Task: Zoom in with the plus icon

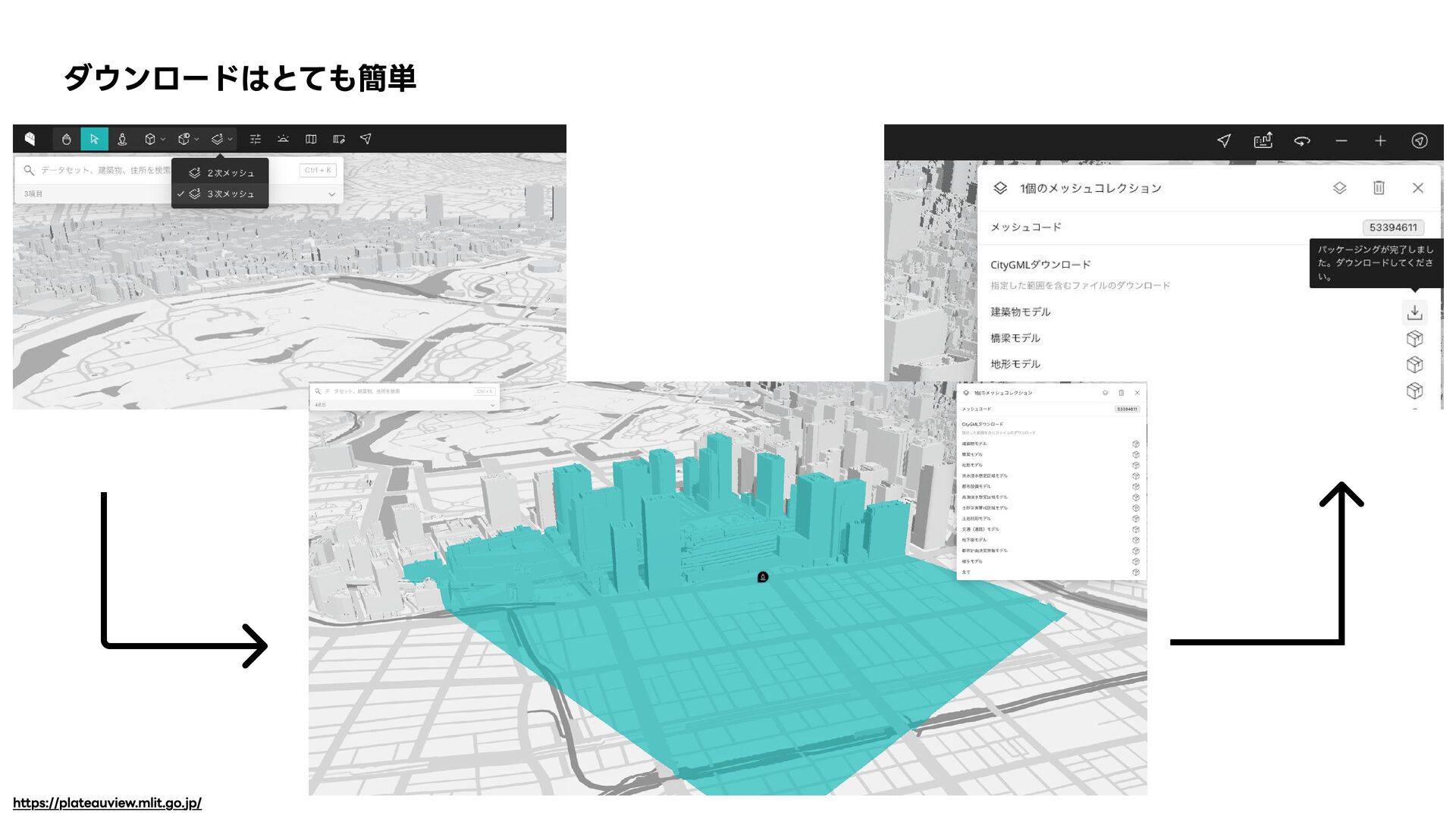Action: click(1380, 140)
